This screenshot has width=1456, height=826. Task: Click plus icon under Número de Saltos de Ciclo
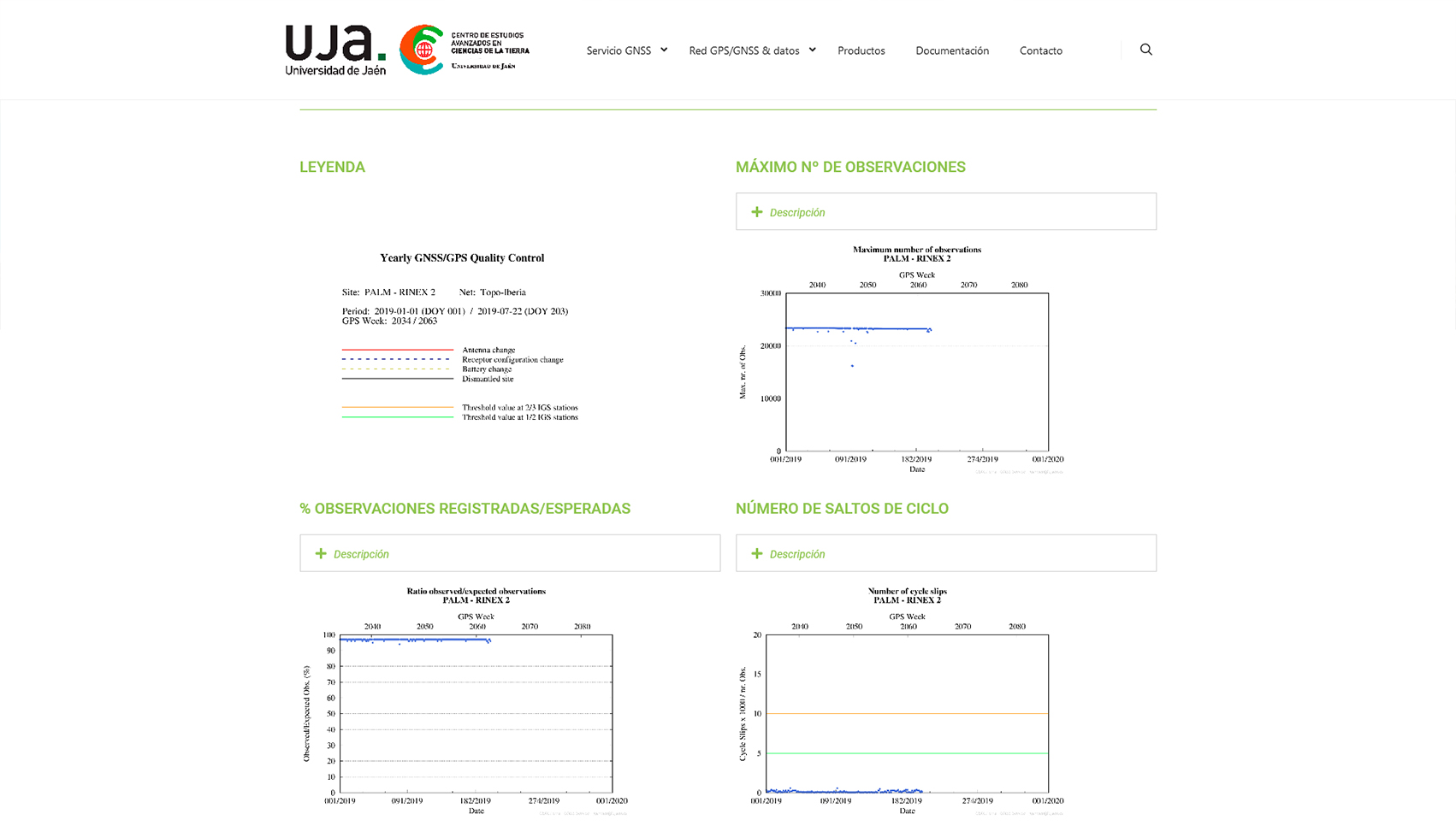(756, 554)
